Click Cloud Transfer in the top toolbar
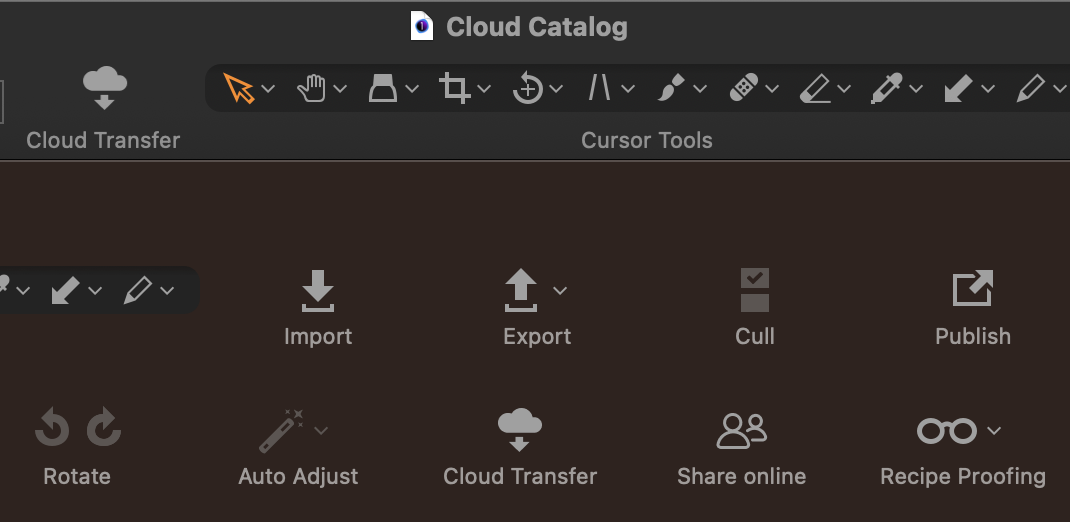Image resolution: width=1070 pixels, height=522 pixels. [104, 108]
